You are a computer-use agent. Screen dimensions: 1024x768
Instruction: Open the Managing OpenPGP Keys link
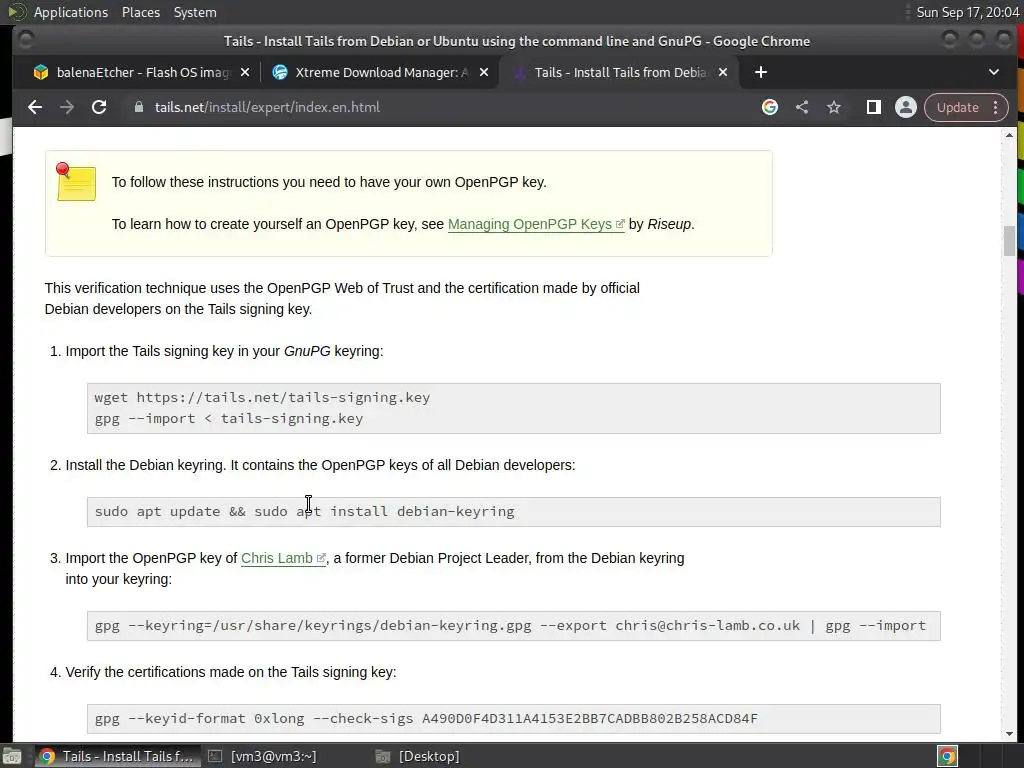tap(536, 224)
